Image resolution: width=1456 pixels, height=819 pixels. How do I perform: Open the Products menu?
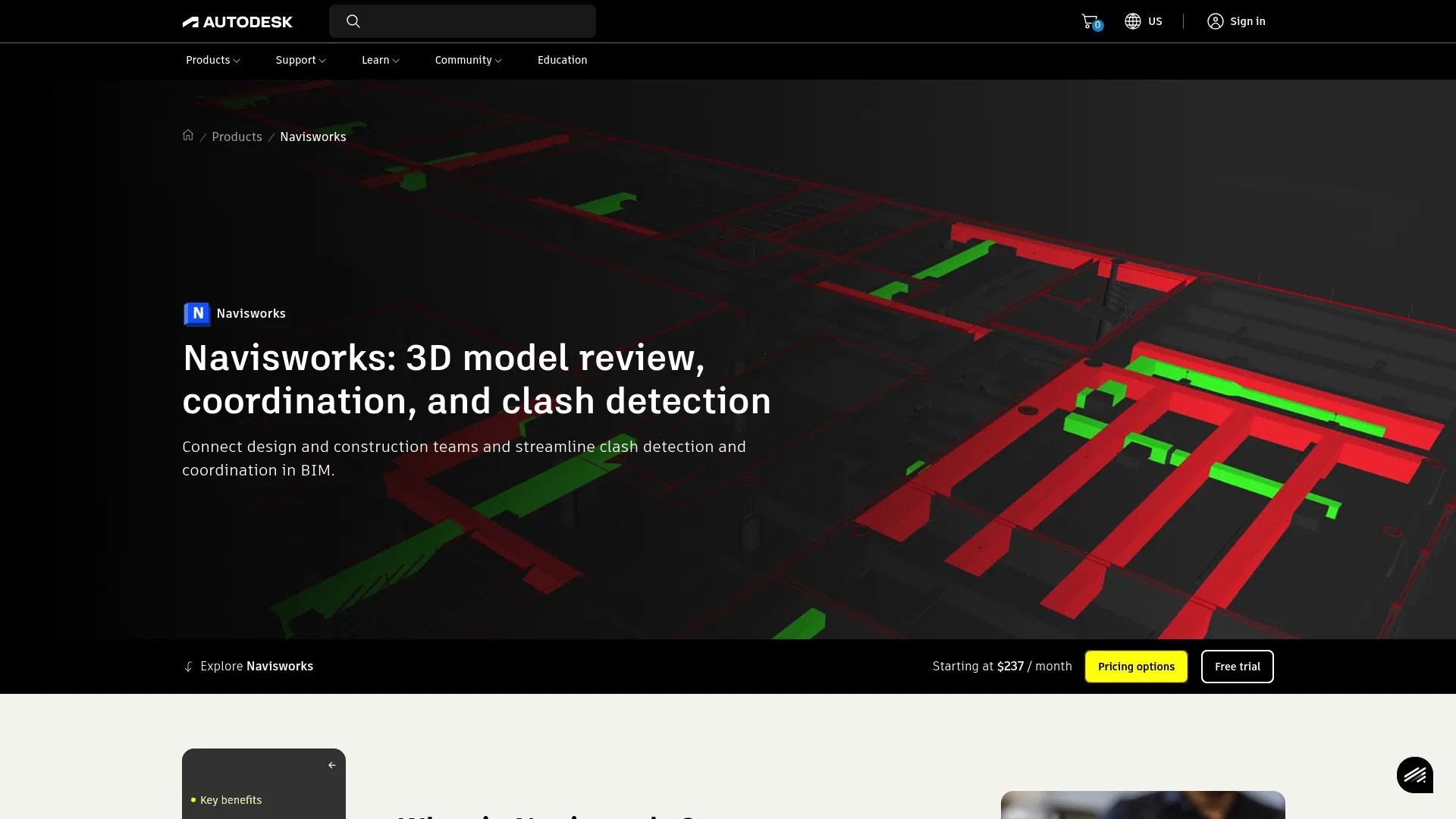click(213, 60)
